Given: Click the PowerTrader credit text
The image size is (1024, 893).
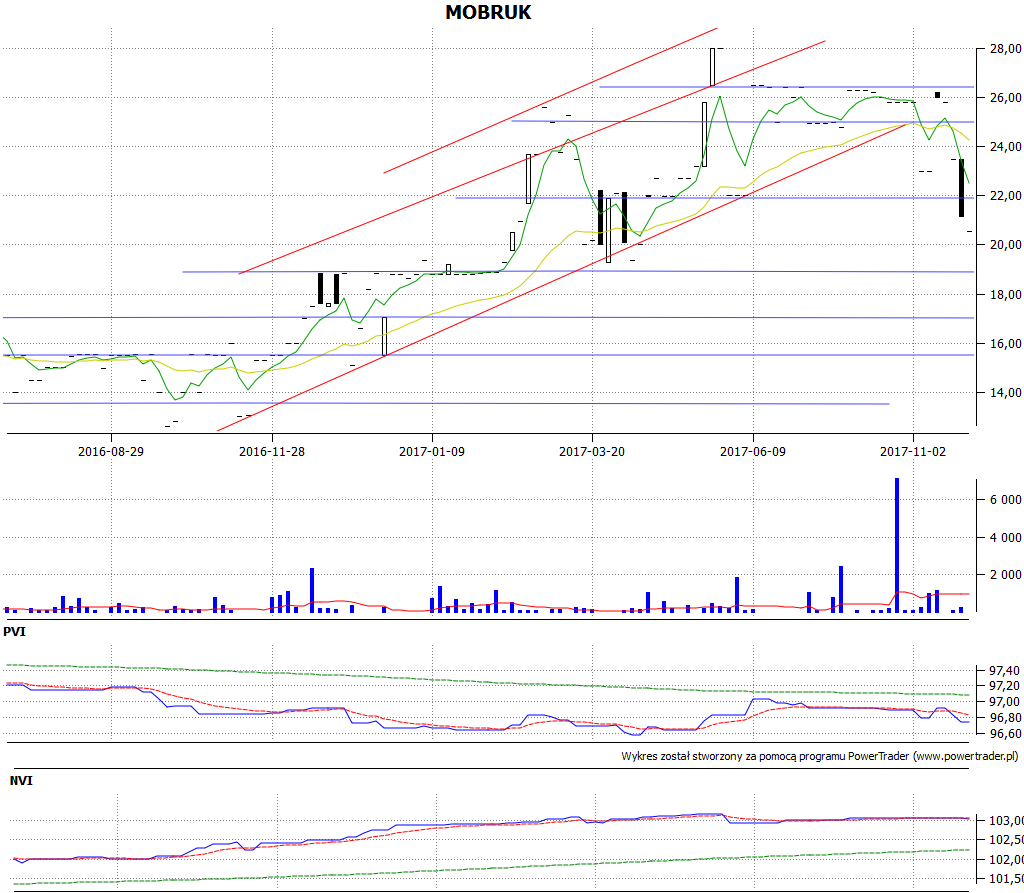Looking at the screenshot, I should [820, 756].
